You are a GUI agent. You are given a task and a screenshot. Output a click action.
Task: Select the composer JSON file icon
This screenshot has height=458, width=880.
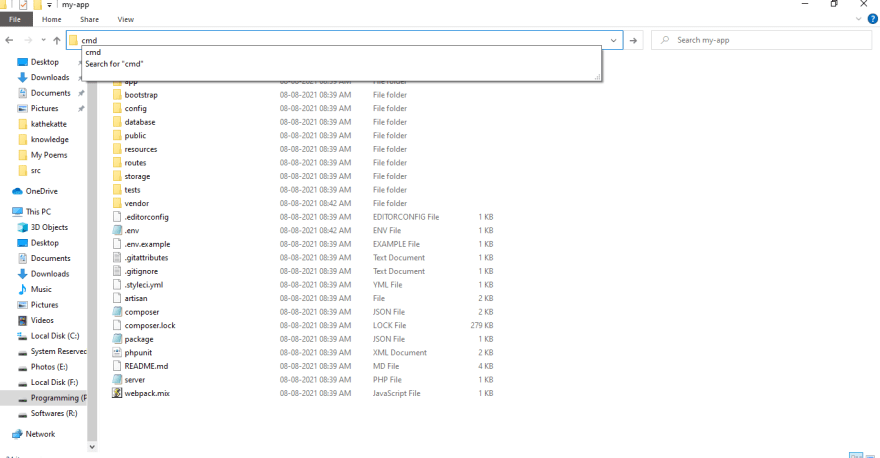[x=117, y=312]
